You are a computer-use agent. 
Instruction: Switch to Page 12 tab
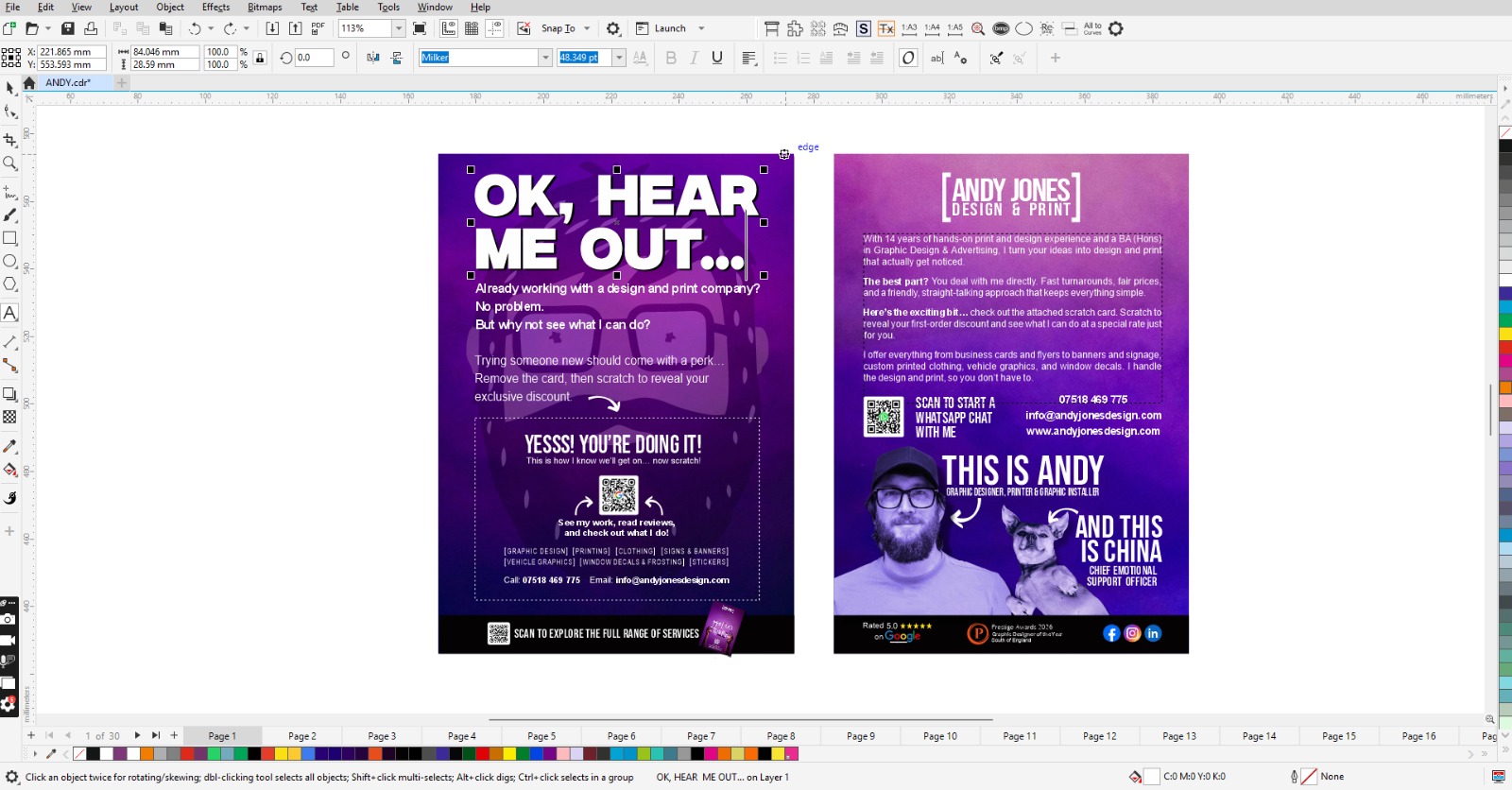pos(1099,736)
